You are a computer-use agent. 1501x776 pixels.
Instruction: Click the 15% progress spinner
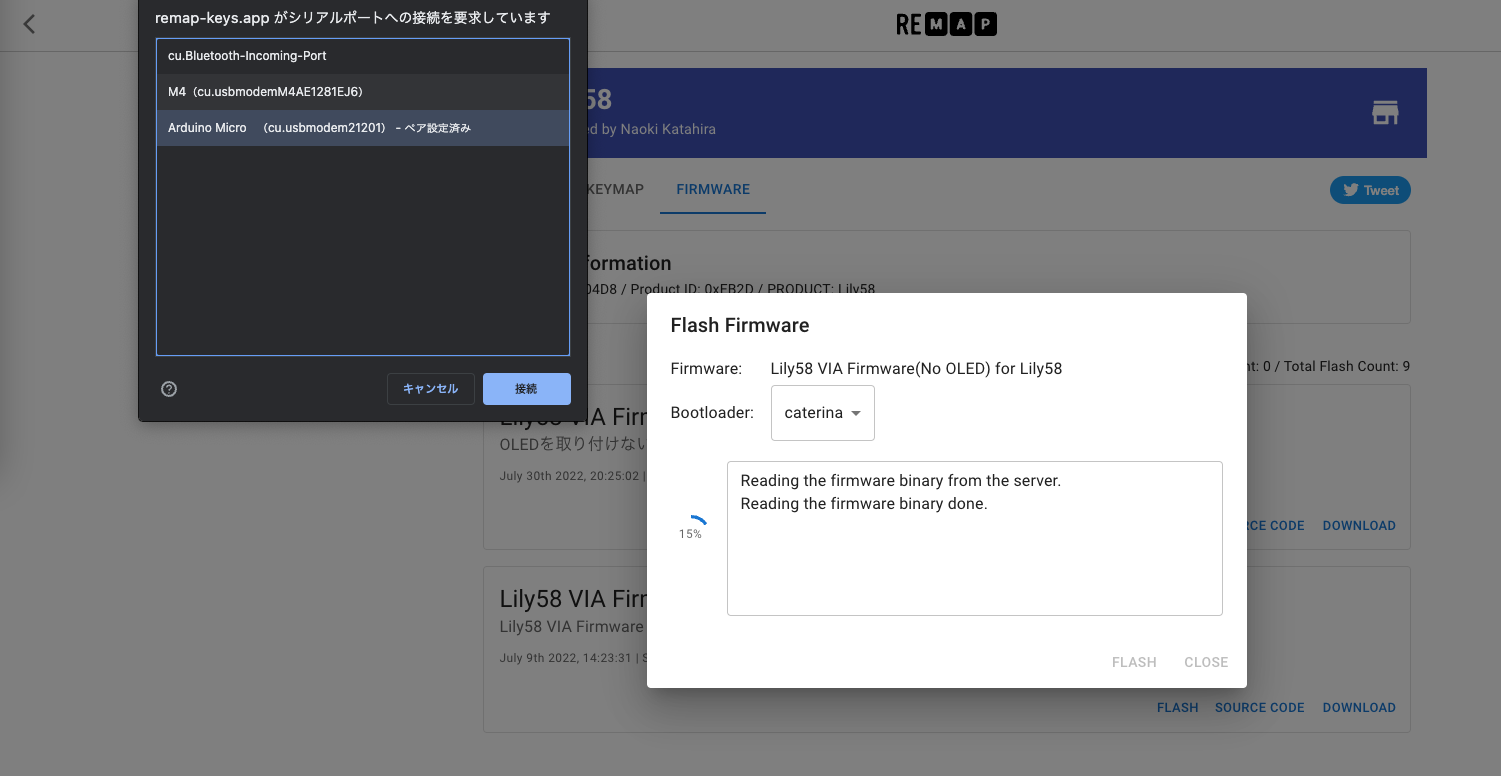click(690, 526)
